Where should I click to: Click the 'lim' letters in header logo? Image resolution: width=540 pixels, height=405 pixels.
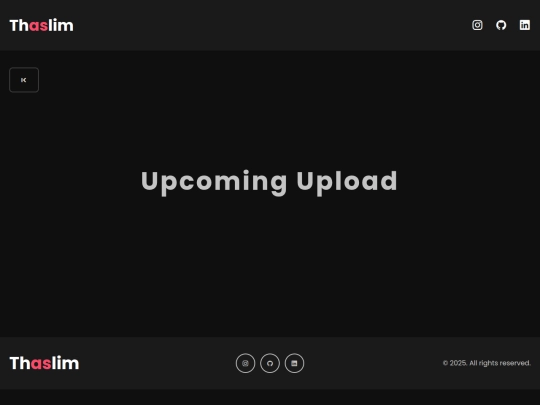61,25
